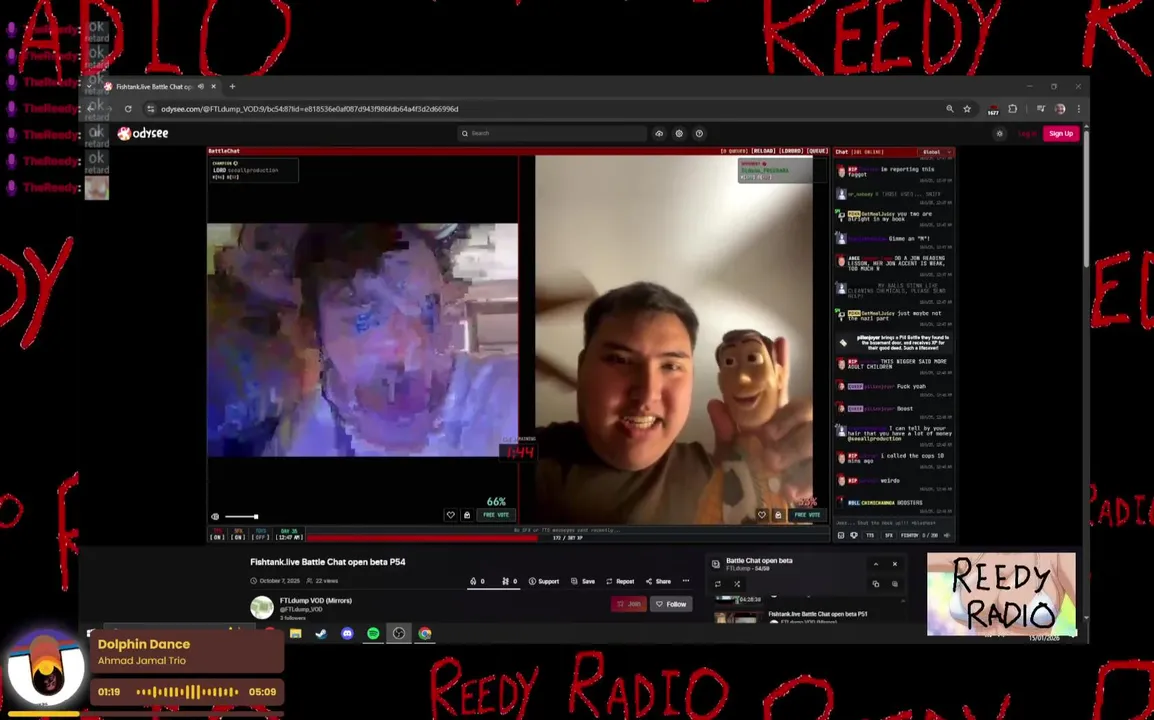Select the TTS chat message option

pos(870,535)
